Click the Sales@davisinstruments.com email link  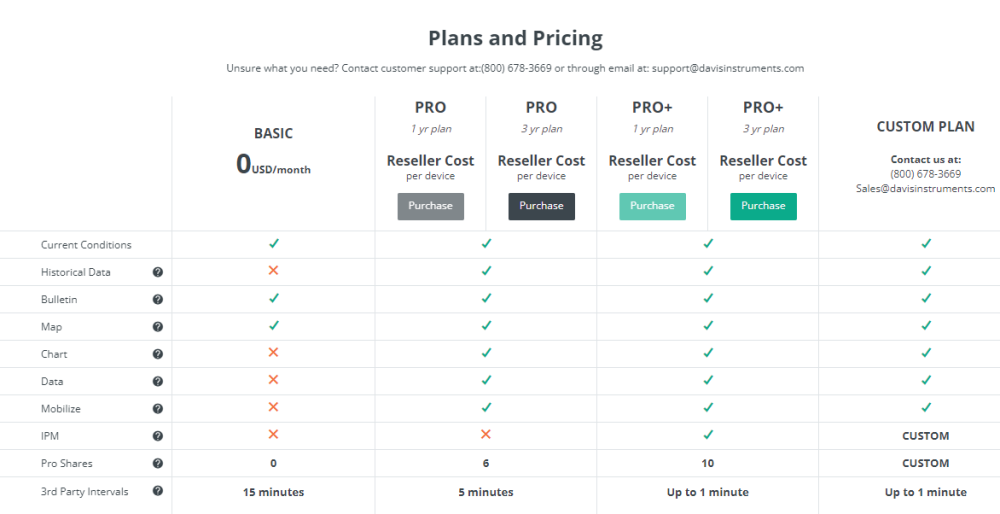[925, 188]
